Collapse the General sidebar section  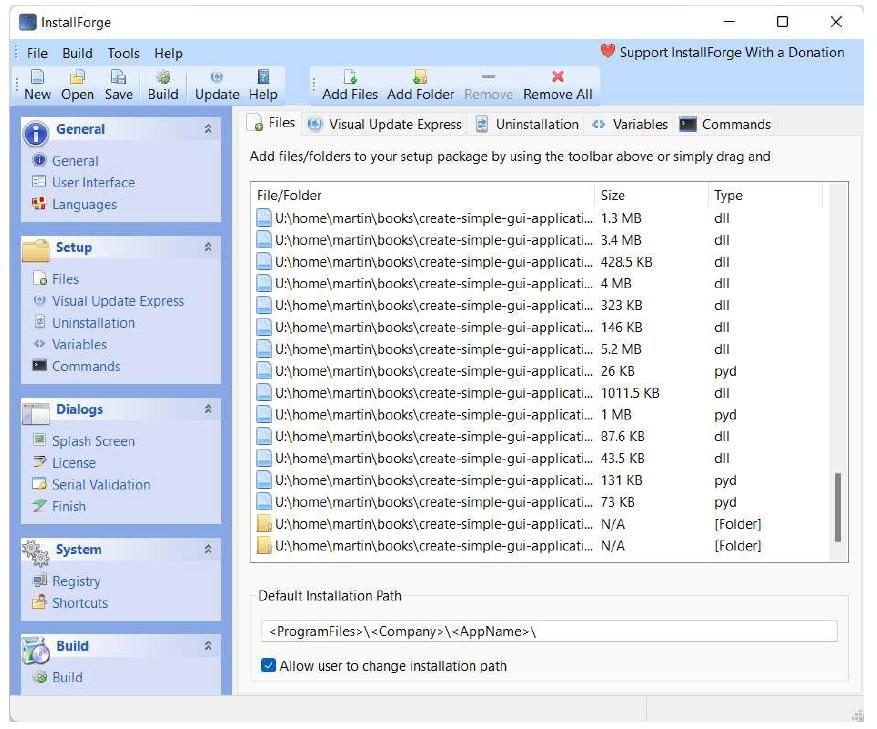pos(208,129)
